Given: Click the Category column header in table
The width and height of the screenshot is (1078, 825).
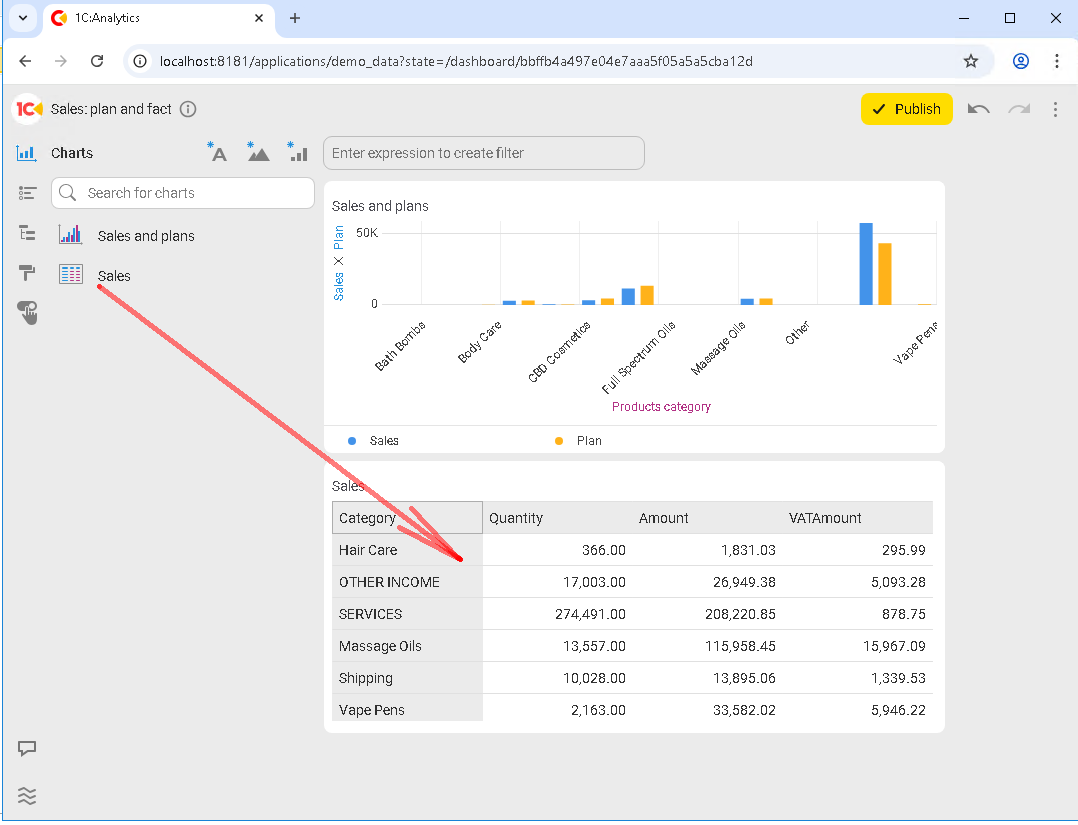Looking at the screenshot, I should tap(407, 518).
